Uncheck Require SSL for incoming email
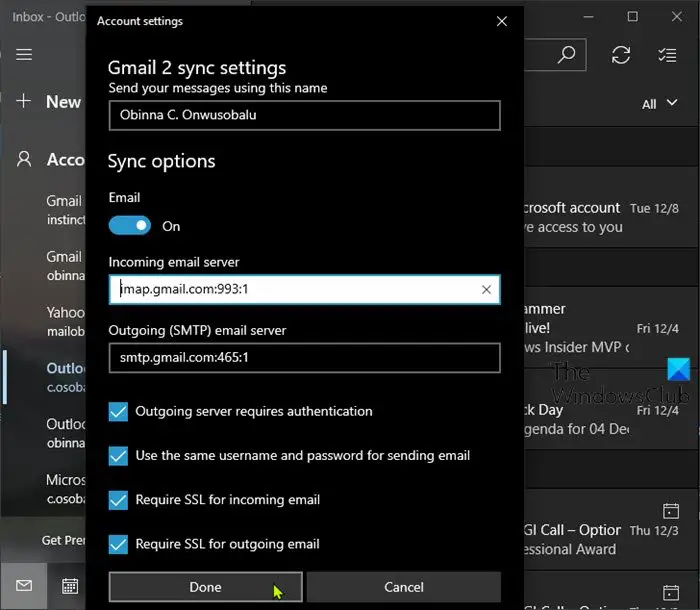 click(118, 500)
